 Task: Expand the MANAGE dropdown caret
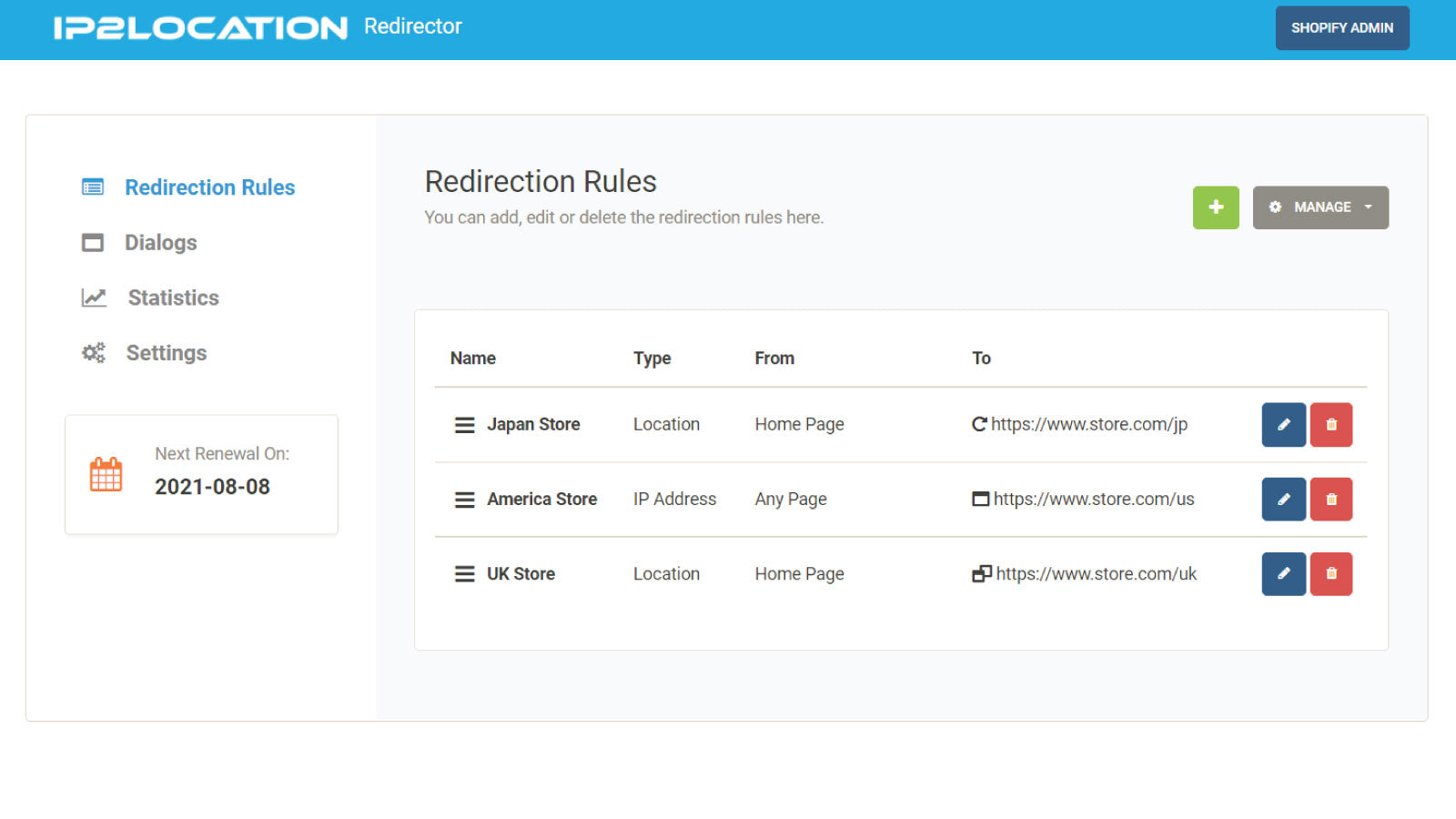click(x=1368, y=207)
